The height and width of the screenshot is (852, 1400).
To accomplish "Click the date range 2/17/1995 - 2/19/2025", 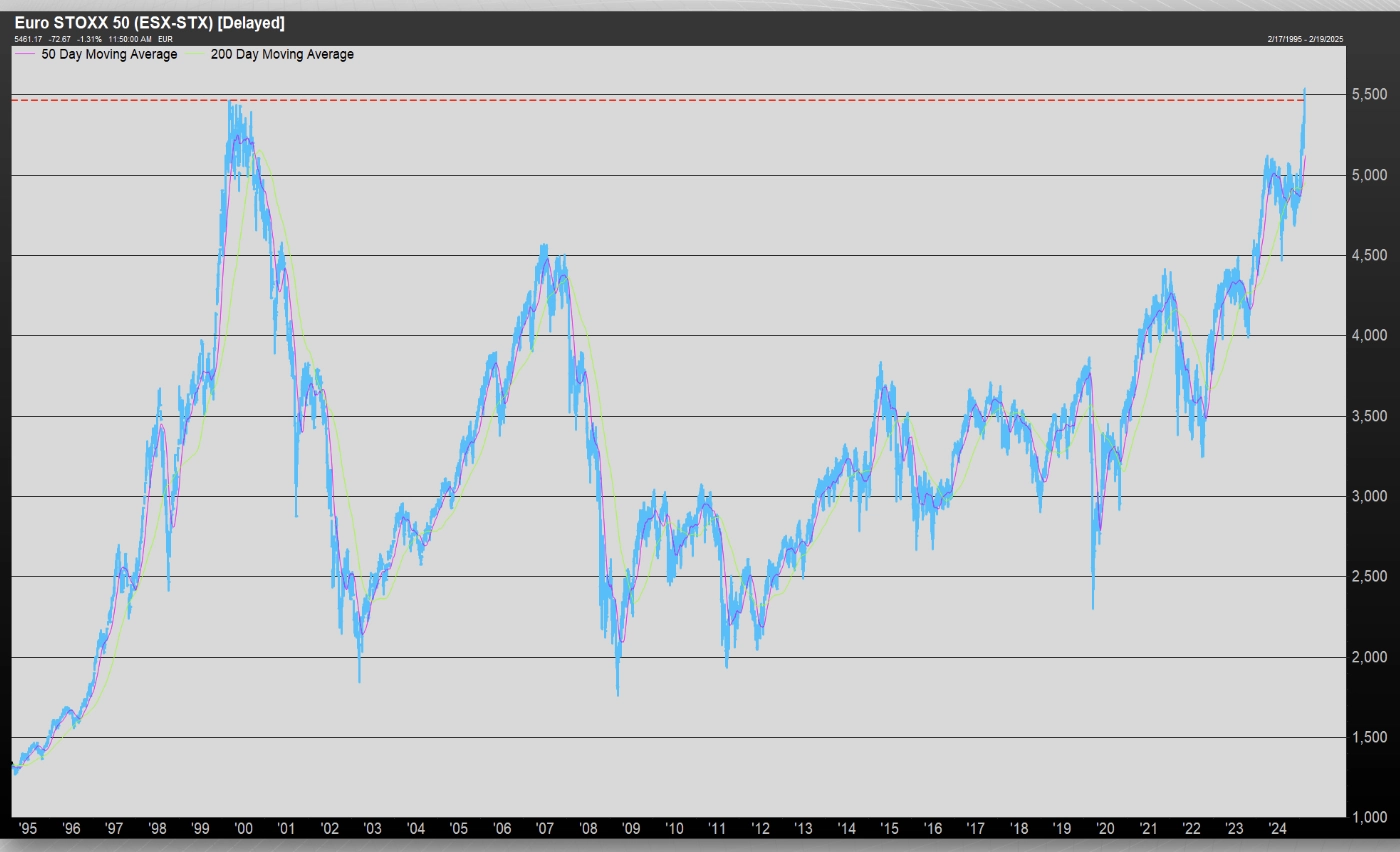I will tap(1305, 39).
